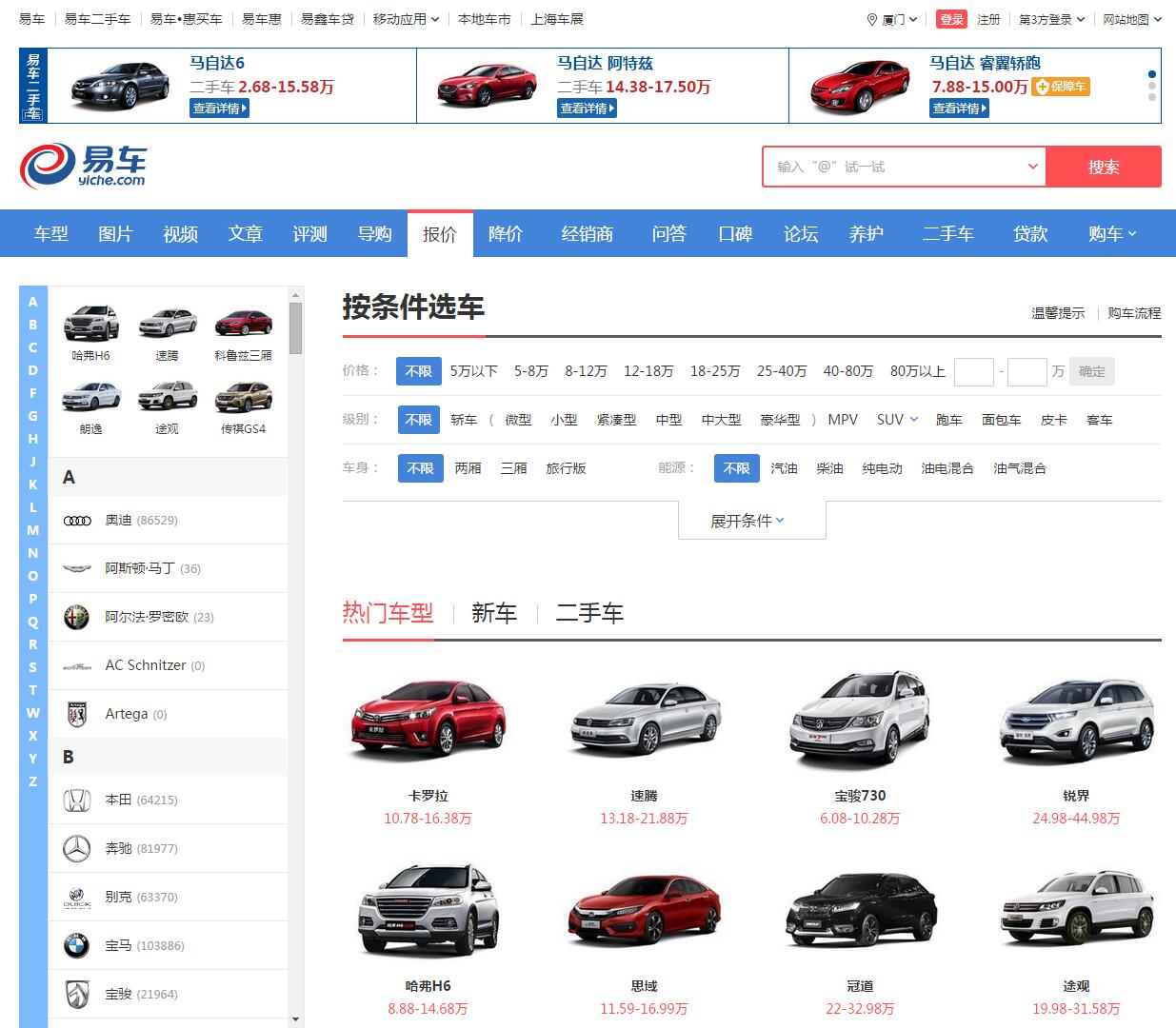1176x1028 pixels.
Task: Click the red 搜索 button
Action: (x=1104, y=167)
